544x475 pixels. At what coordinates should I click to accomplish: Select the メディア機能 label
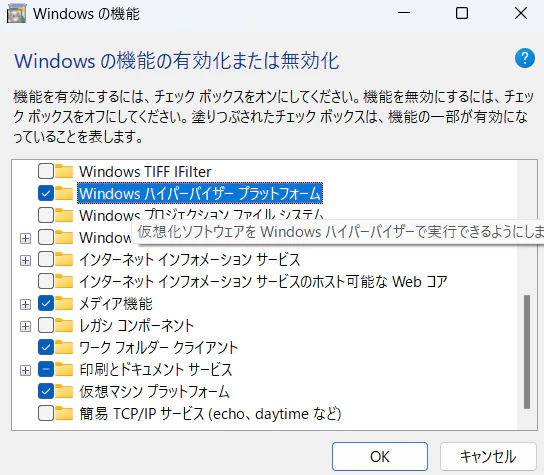click(116, 304)
